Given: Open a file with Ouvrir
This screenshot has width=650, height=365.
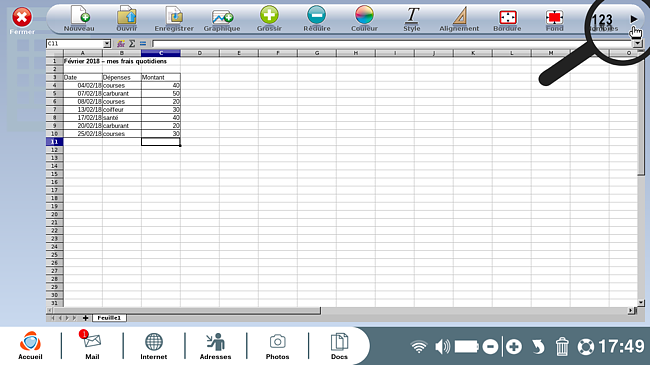Looking at the screenshot, I should [127, 19].
